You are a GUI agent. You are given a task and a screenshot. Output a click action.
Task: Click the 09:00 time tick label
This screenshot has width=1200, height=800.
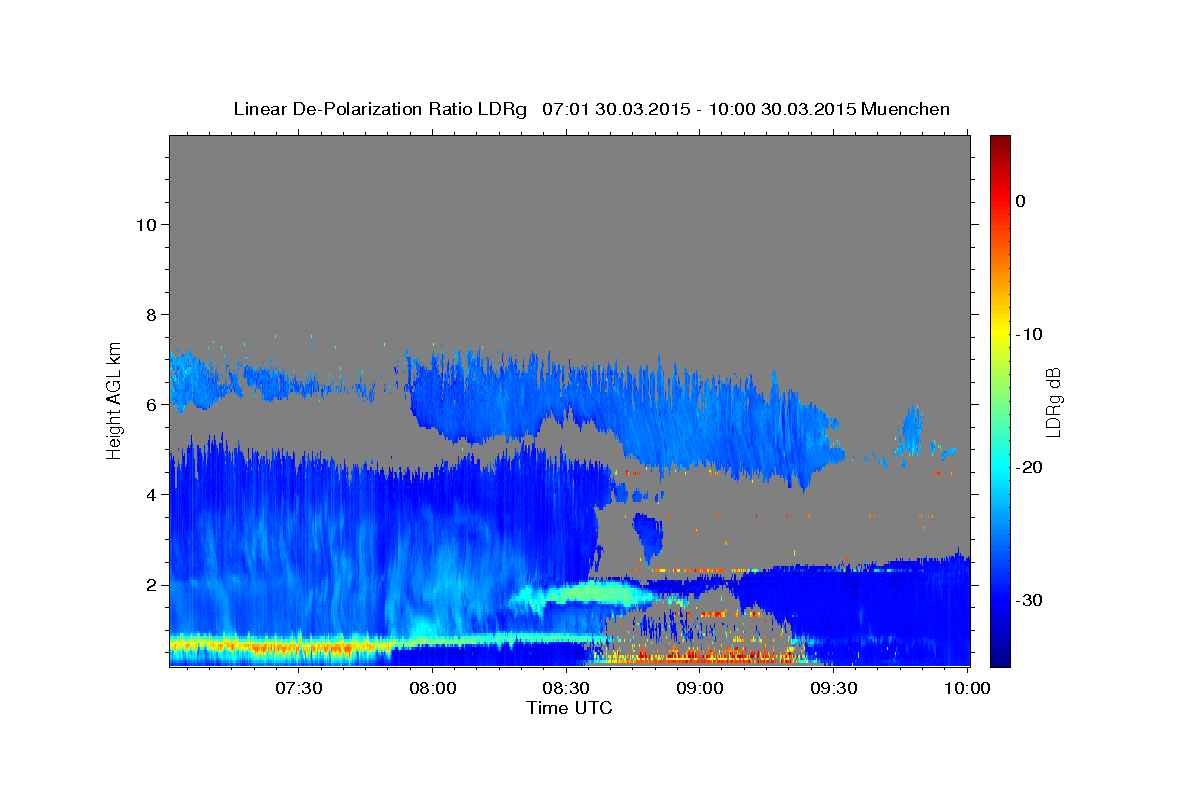point(700,688)
